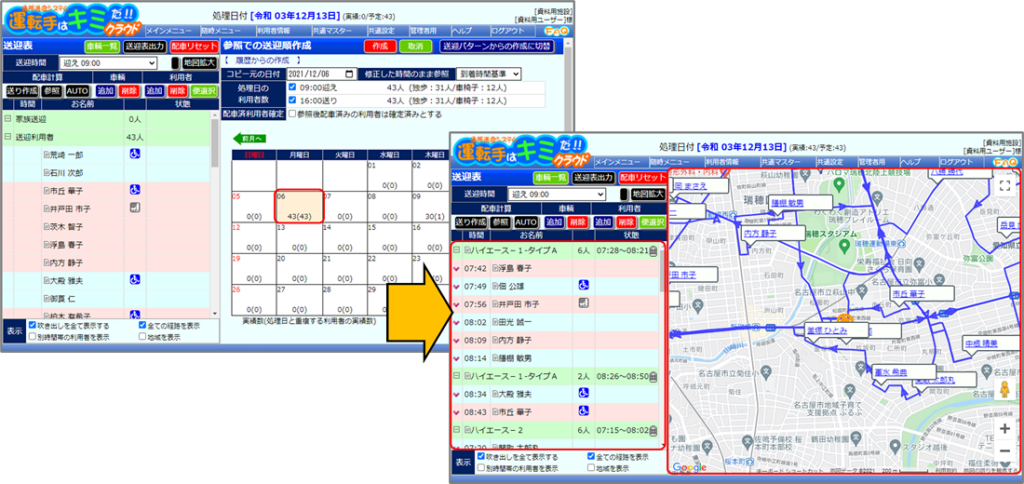
Task: Click the Google logo on the map
Action: pos(688,467)
